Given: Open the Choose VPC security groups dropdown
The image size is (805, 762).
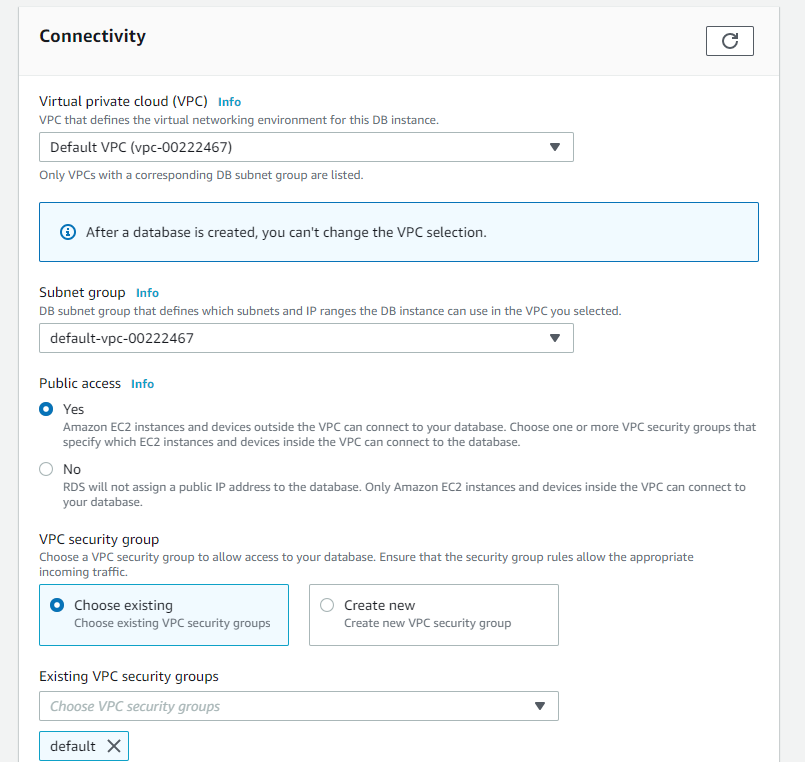Looking at the screenshot, I should (299, 707).
